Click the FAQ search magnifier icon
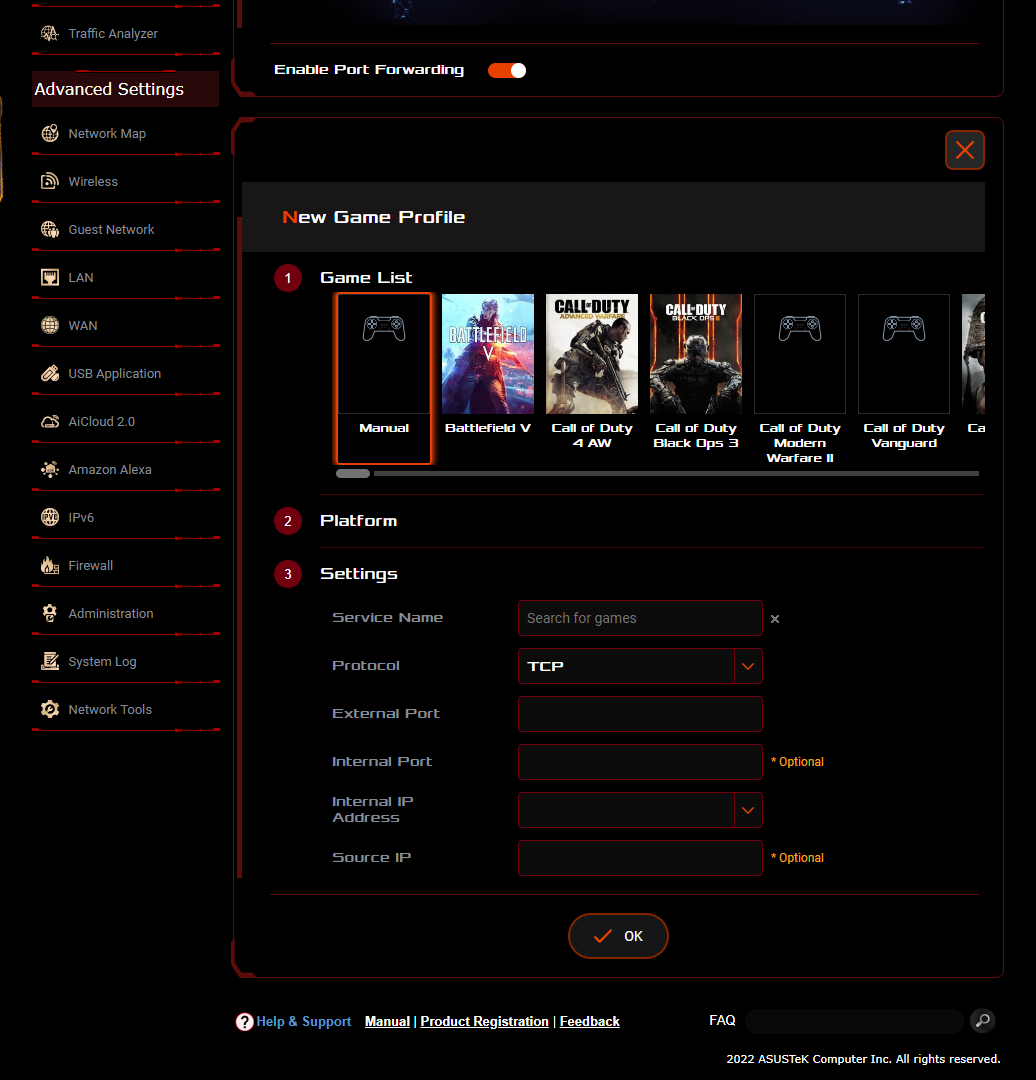The height and width of the screenshot is (1080, 1036). tap(983, 1020)
